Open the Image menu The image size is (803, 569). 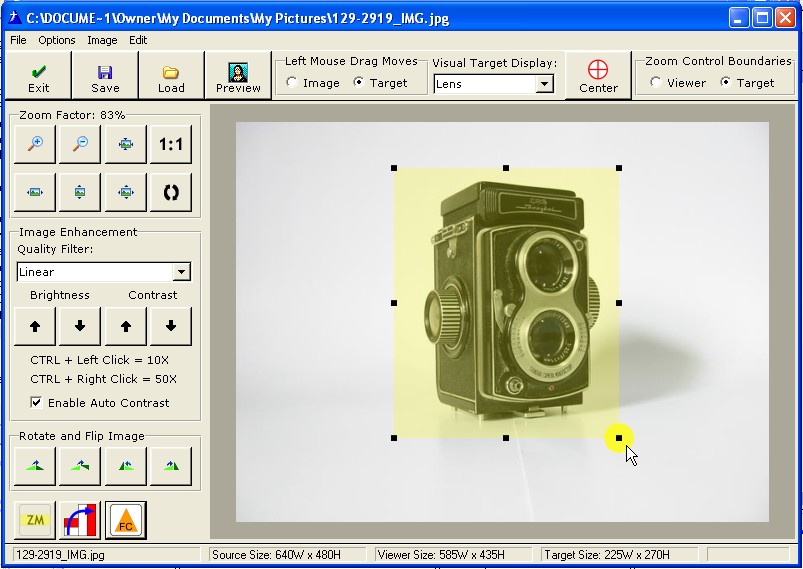tap(102, 40)
